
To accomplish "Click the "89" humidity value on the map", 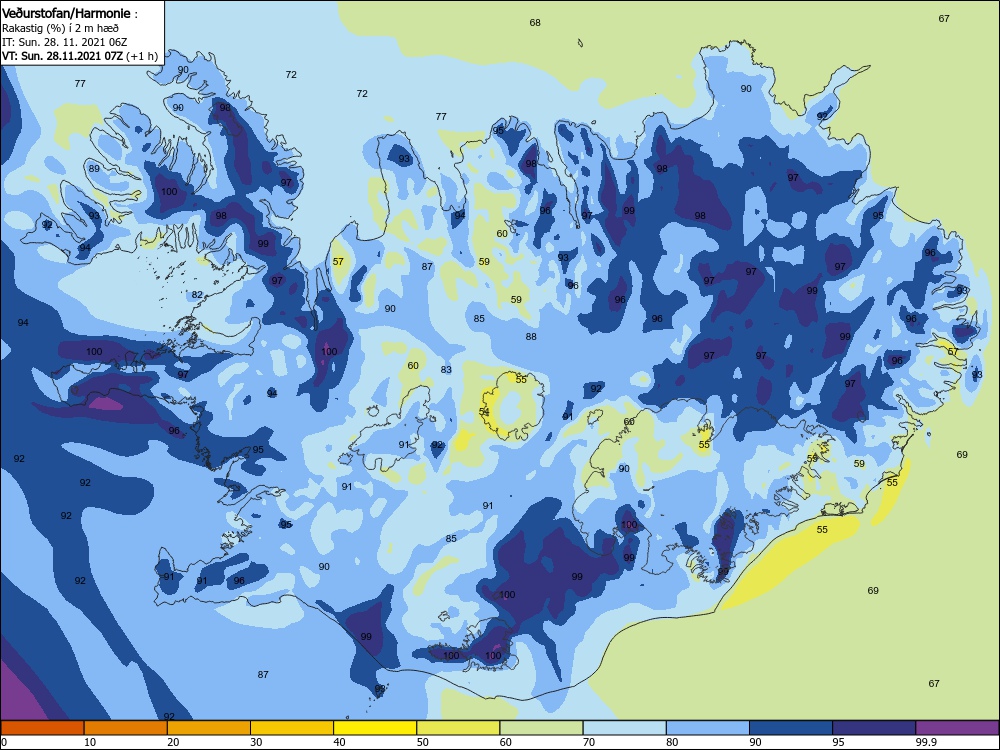I will coord(94,168).
